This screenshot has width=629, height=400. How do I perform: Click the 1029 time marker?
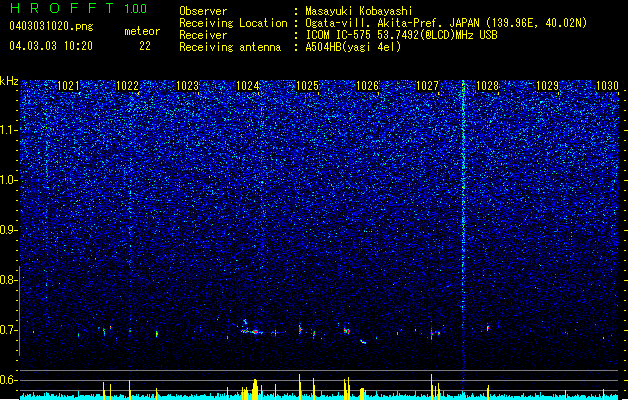[548, 86]
